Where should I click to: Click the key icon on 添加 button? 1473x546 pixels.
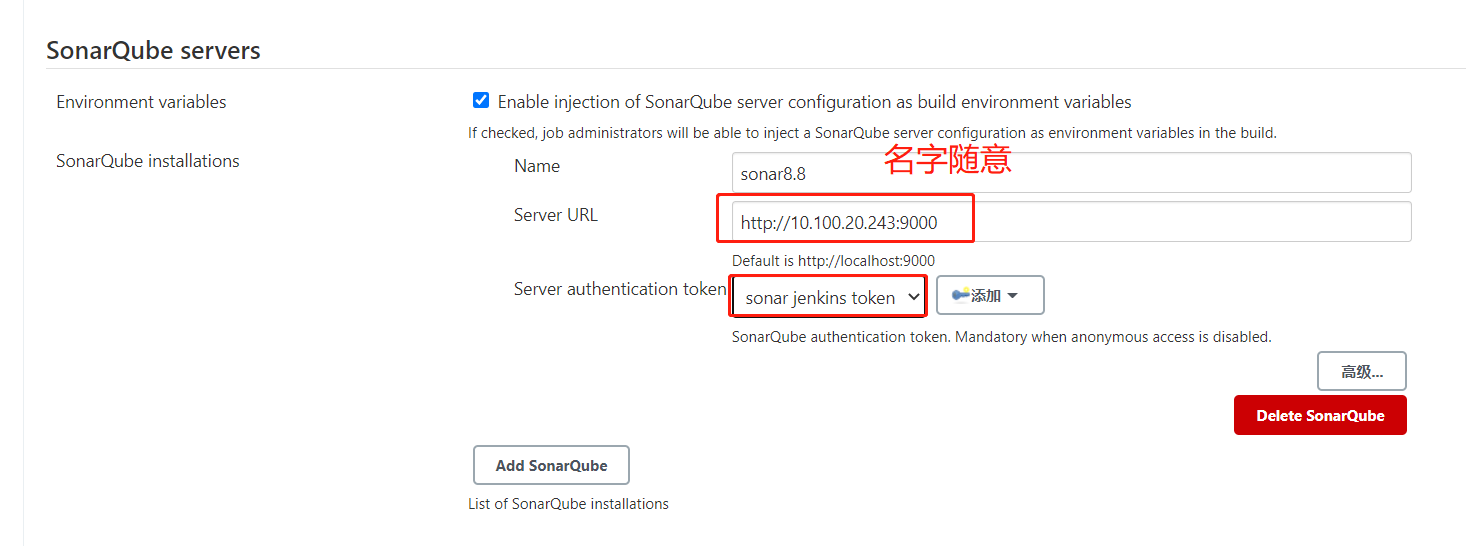point(961,296)
